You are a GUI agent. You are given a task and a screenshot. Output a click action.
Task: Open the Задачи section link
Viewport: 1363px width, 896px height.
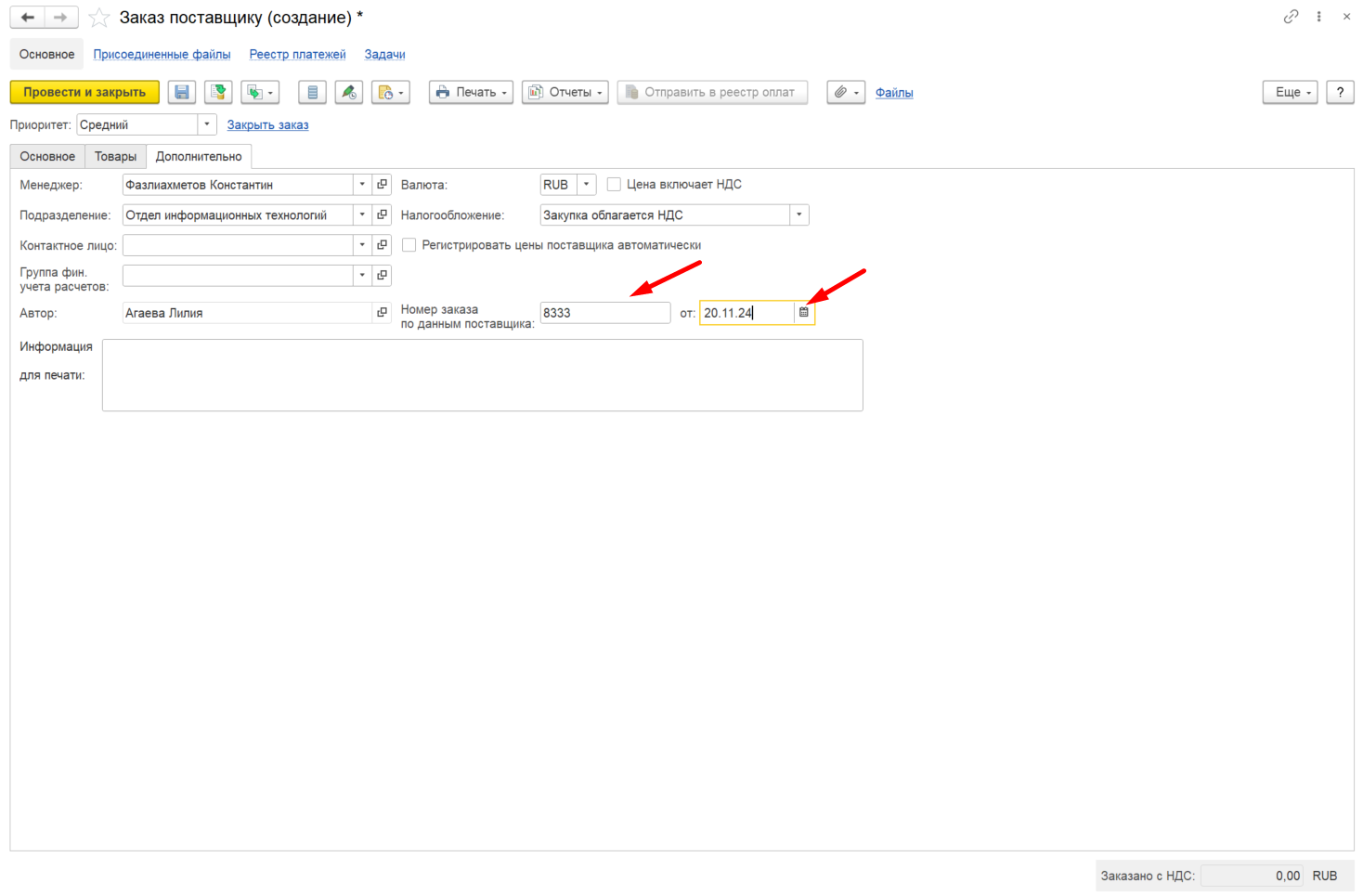click(x=384, y=55)
